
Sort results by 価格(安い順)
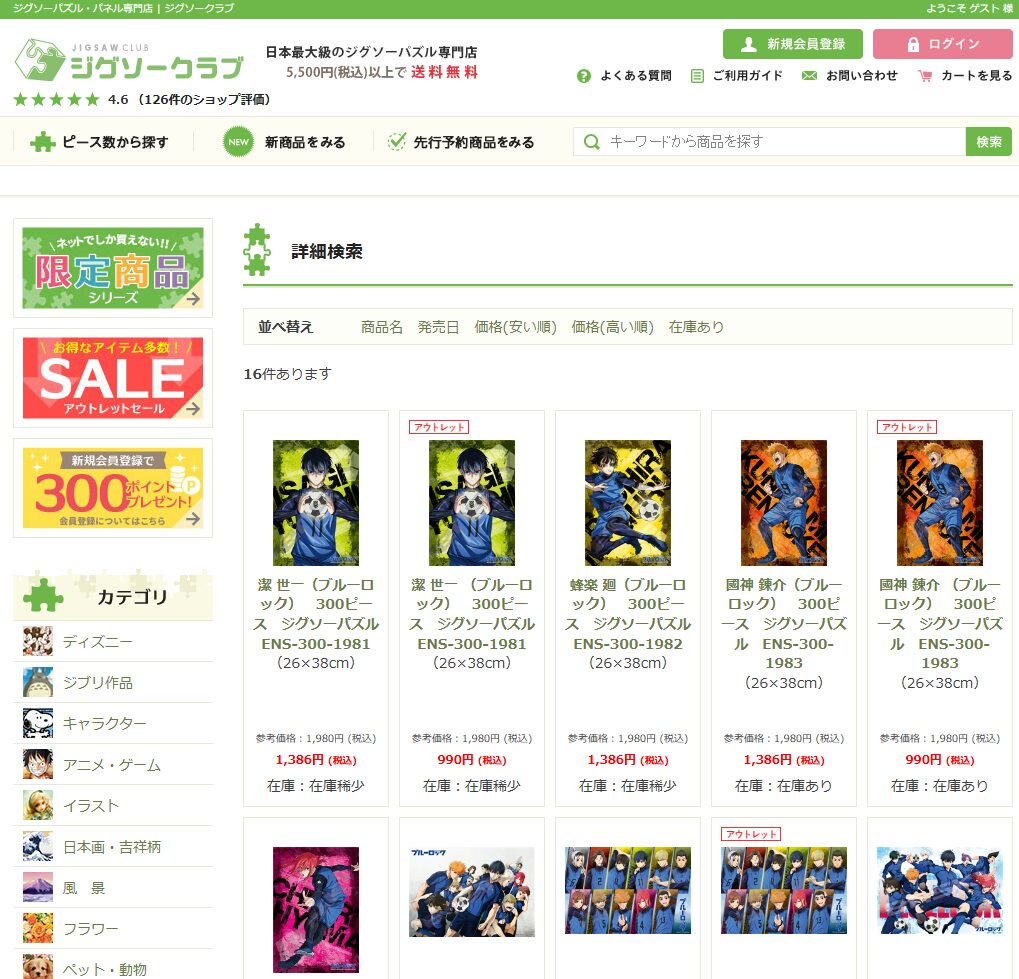point(515,327)
